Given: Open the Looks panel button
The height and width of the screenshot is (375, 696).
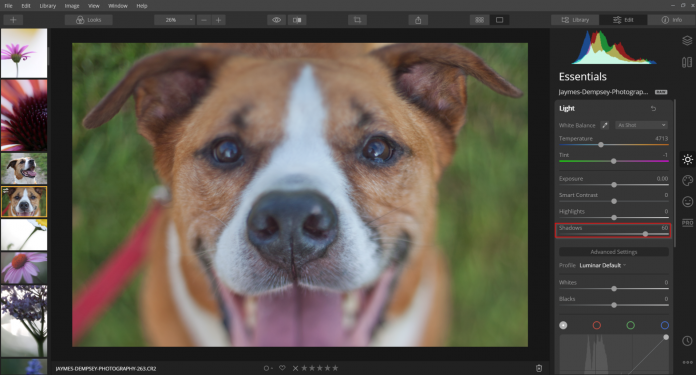Looking at the screenshot, I should point(88,20).
